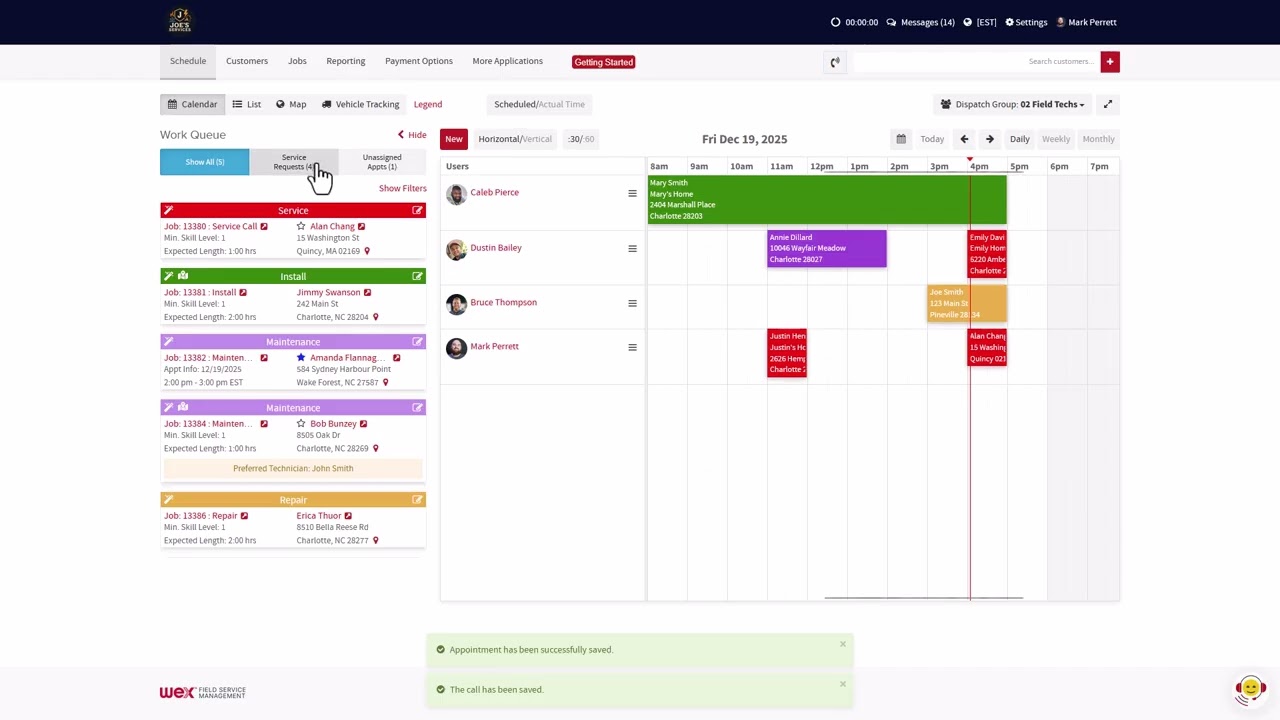Open More Applications menu
This screenshot has height=720, width=1280.
[x=507, y=61]
